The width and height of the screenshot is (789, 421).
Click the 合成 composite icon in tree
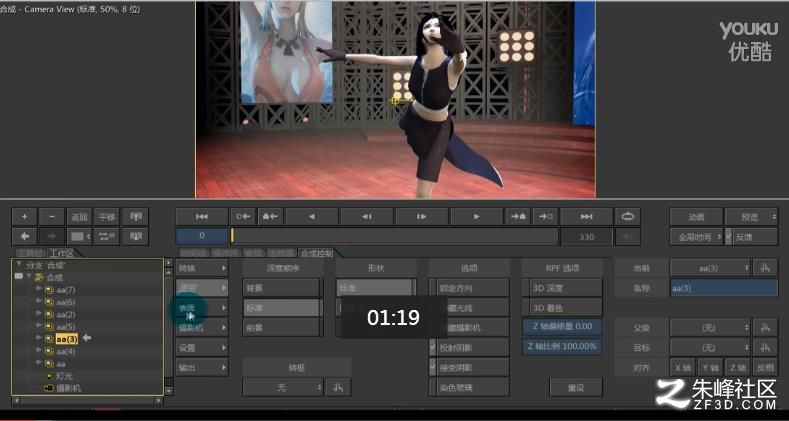39,278
